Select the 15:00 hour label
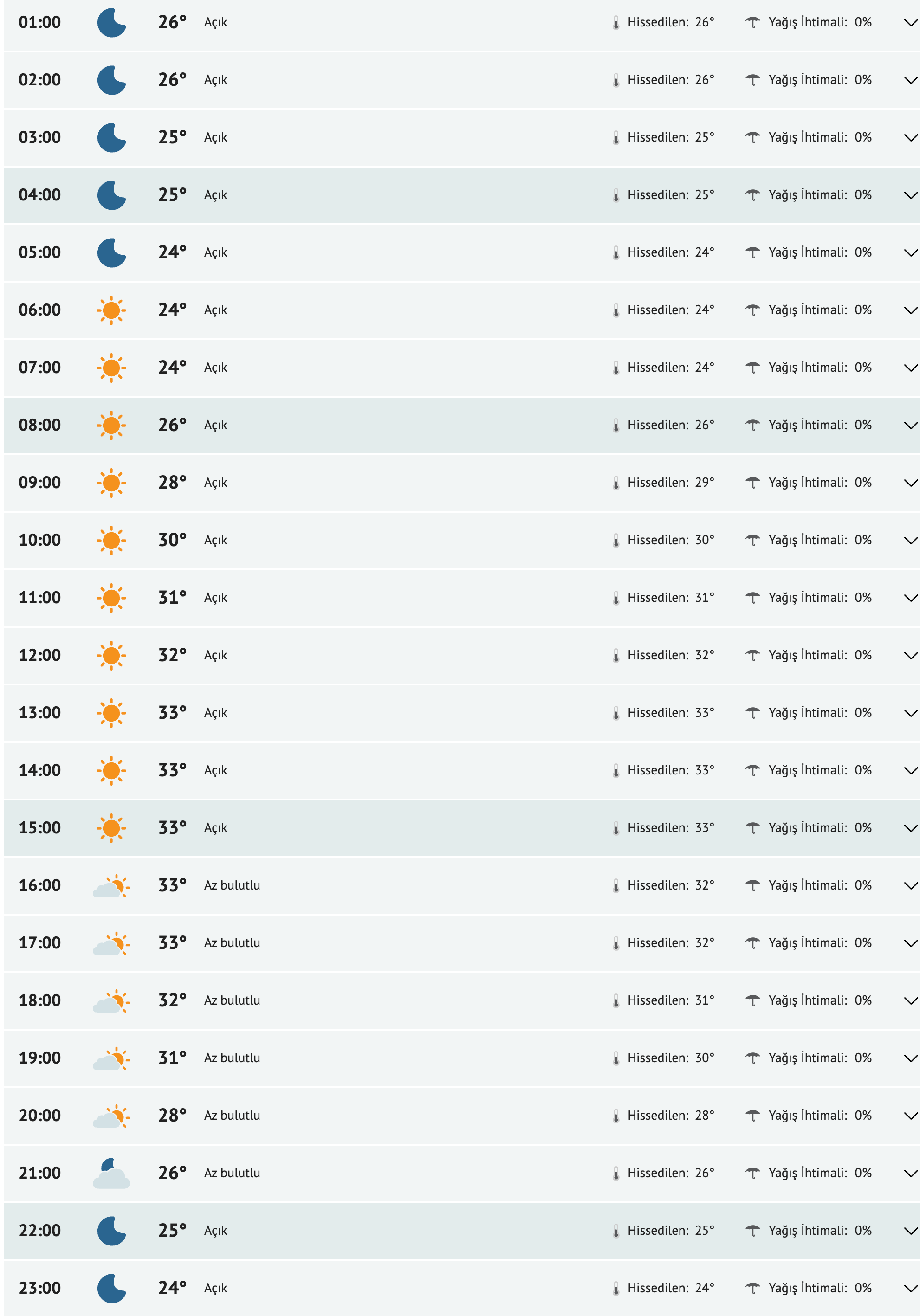920x1316 pixels. click(x=39, y=828)
